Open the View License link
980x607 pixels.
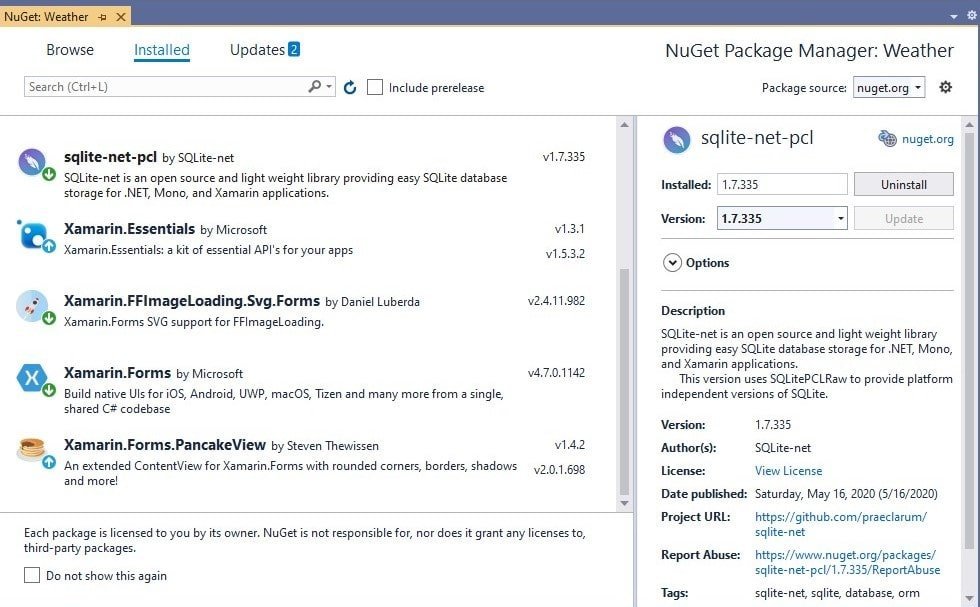tap(788, 471)
